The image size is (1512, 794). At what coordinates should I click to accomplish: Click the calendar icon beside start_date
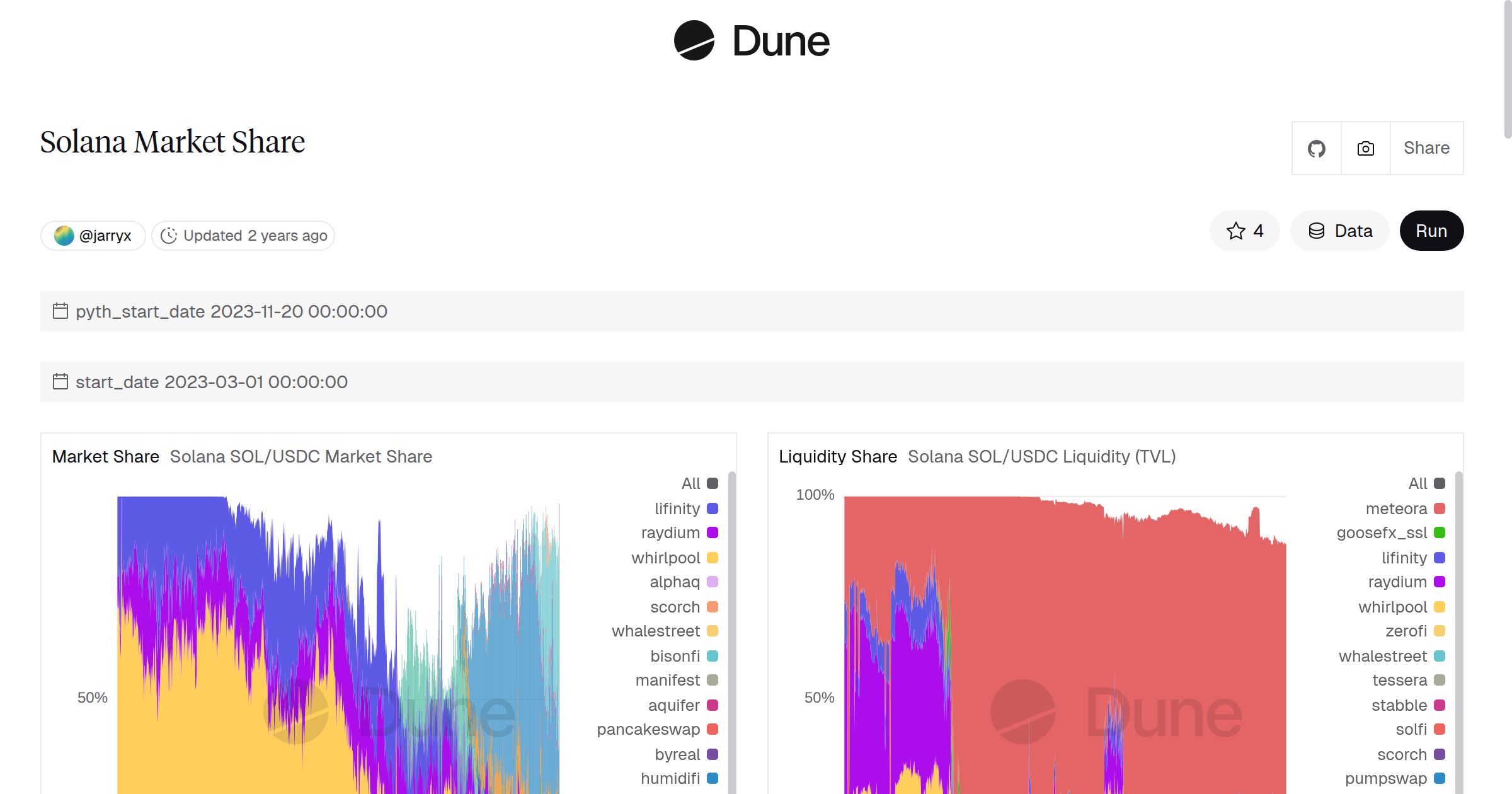click(60, 381)
